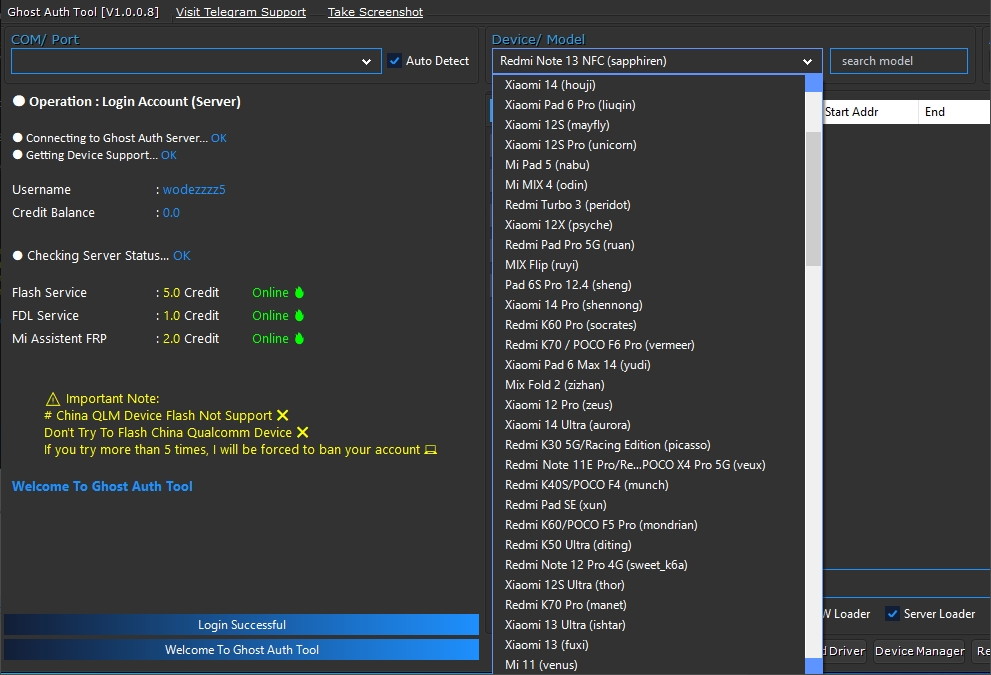Open Device Manager

tap(920, 651)
